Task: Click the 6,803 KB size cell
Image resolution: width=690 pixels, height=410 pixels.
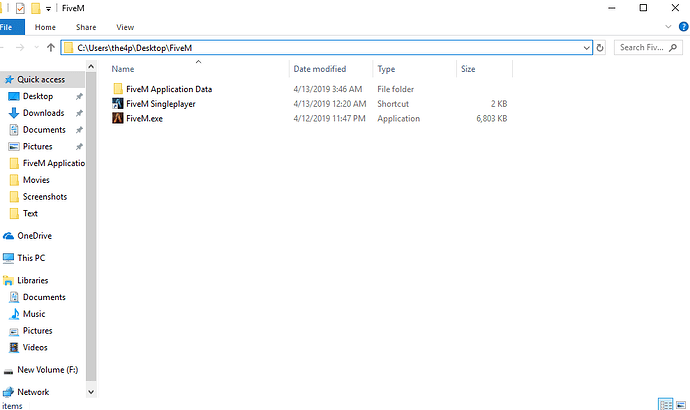Action: 492,118
